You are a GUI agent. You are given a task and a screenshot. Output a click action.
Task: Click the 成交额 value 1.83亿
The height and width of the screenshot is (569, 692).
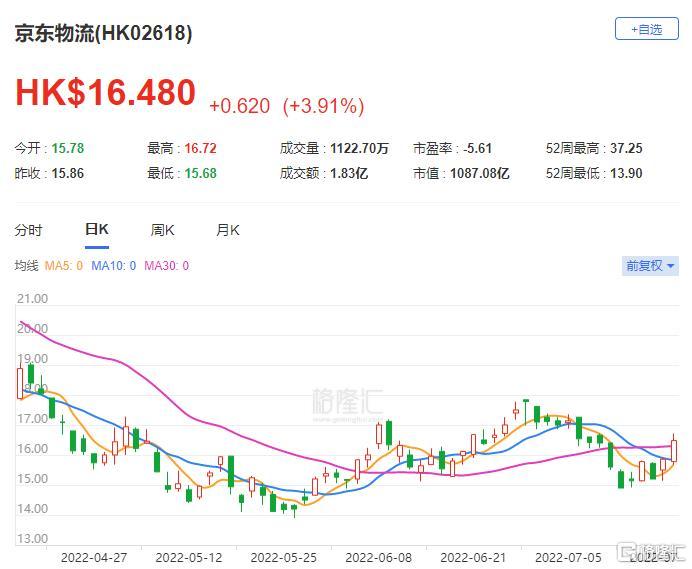pyautogui.click(x=349, y=173)
